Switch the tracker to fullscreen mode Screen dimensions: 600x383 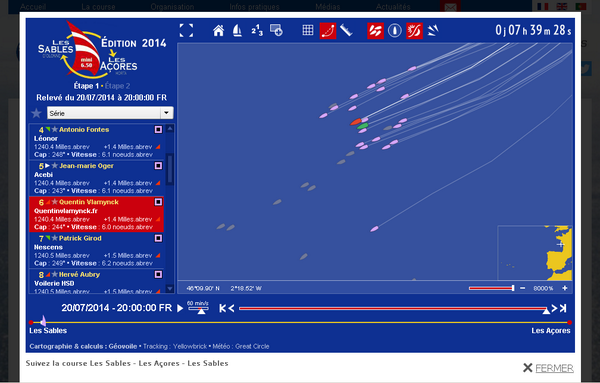click(x=186, y=31)
